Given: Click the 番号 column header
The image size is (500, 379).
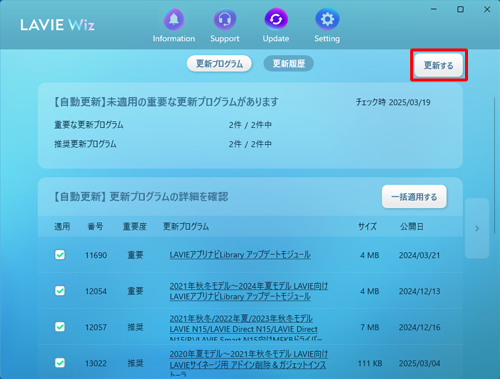Looking at the screenshot, I should pos(95,227).
